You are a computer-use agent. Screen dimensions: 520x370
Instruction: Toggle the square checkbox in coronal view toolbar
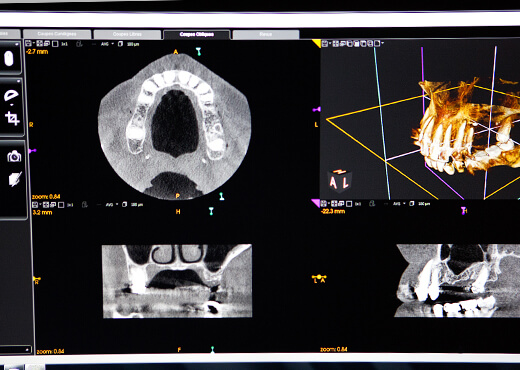[x=61, y=205]
